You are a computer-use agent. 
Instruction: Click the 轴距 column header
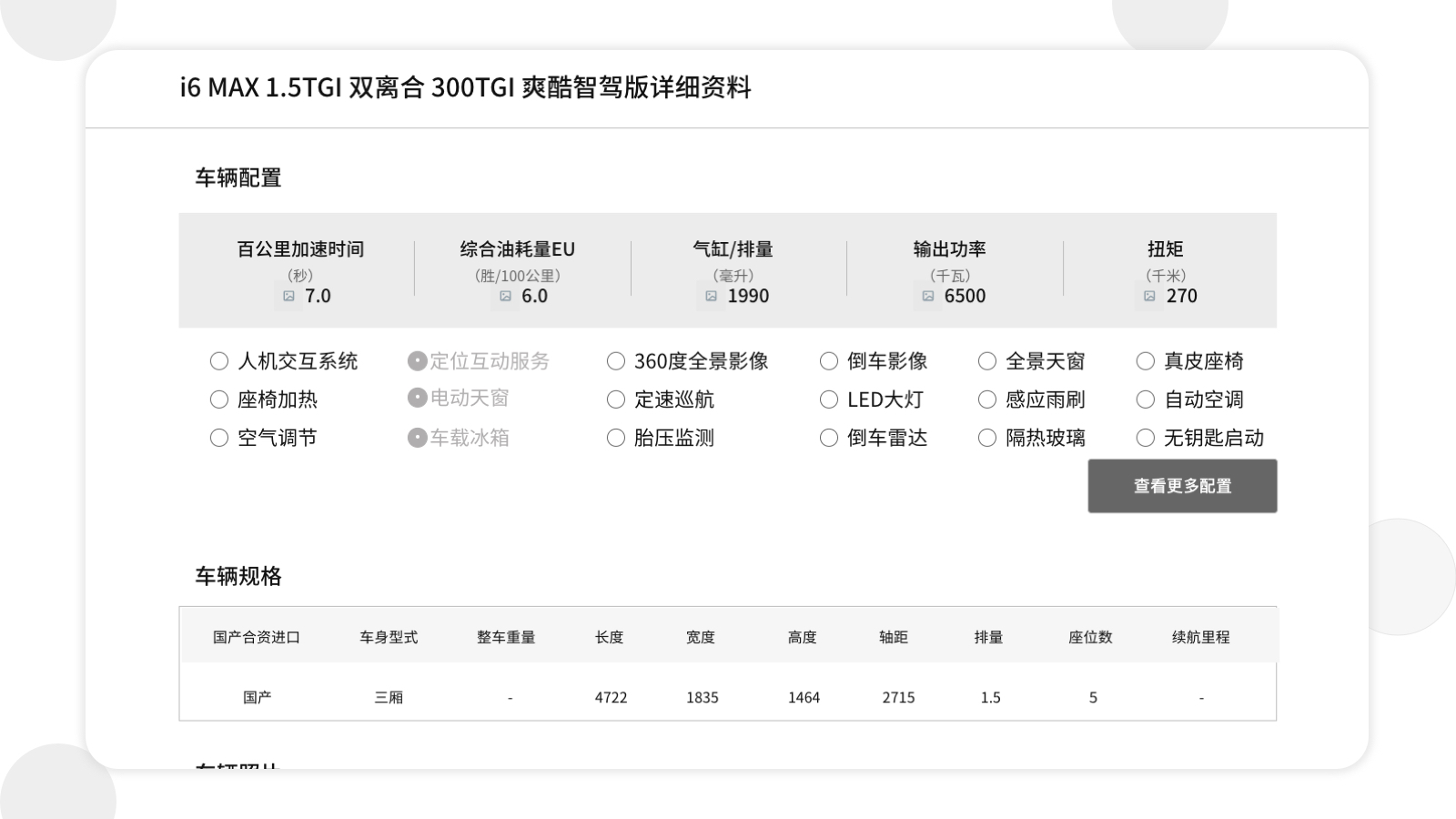point(894,637)
